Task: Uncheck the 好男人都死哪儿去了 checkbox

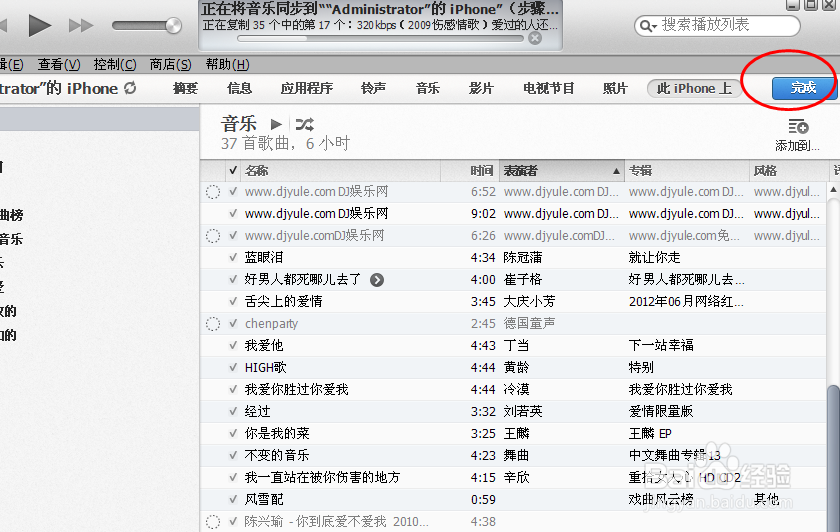Action: coord(233,279)
